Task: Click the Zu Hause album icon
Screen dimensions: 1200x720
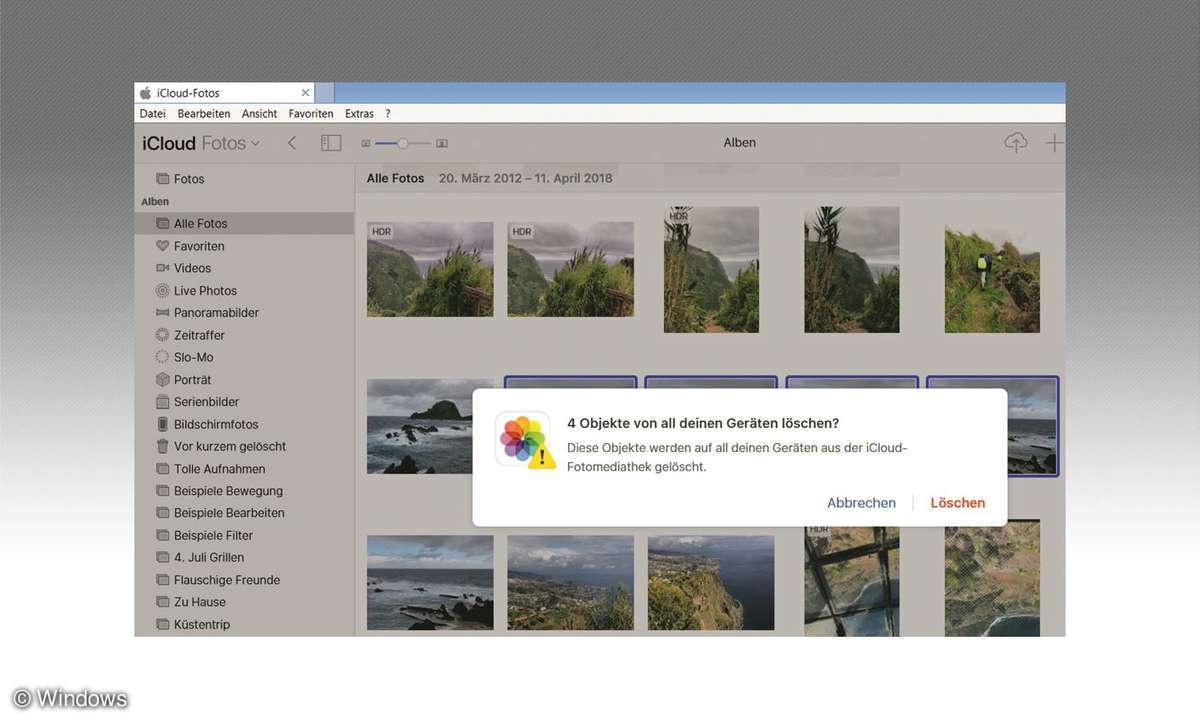Action: coord(162,602)
